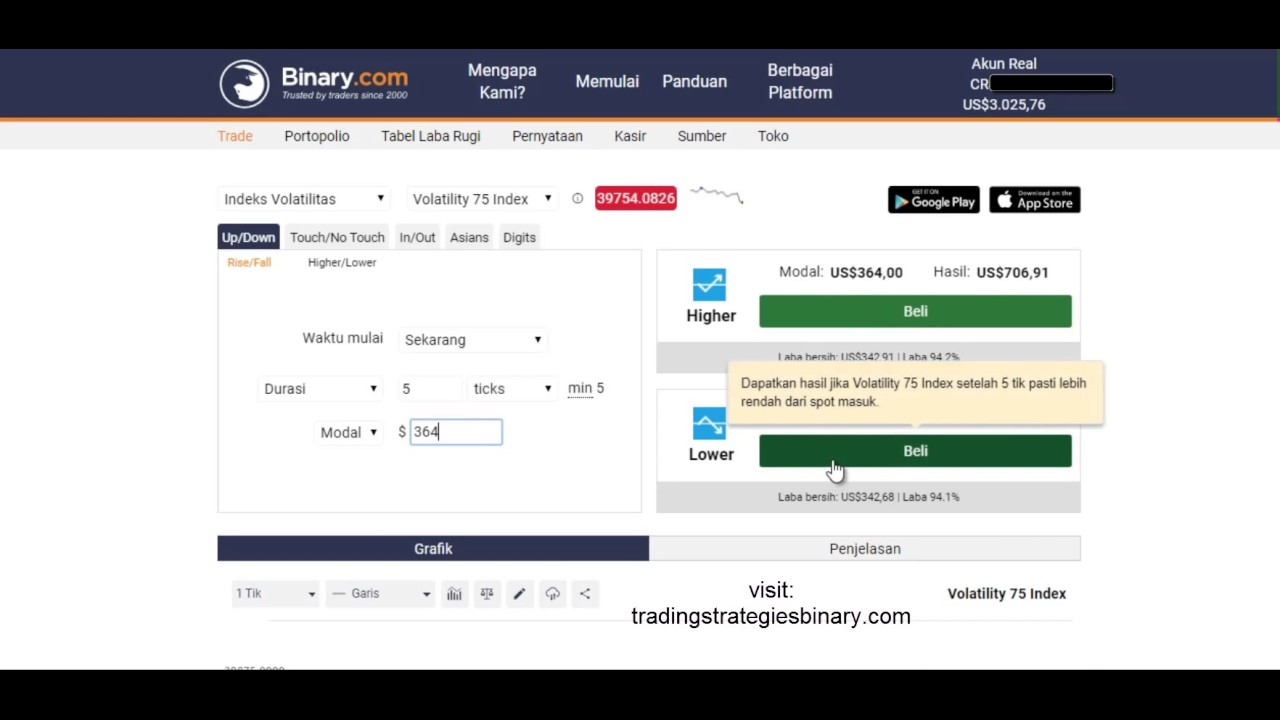Screen dimensions: 1280x720
Task: Click the account balance US$3.025,76
Action: (x=1004, y=104)
